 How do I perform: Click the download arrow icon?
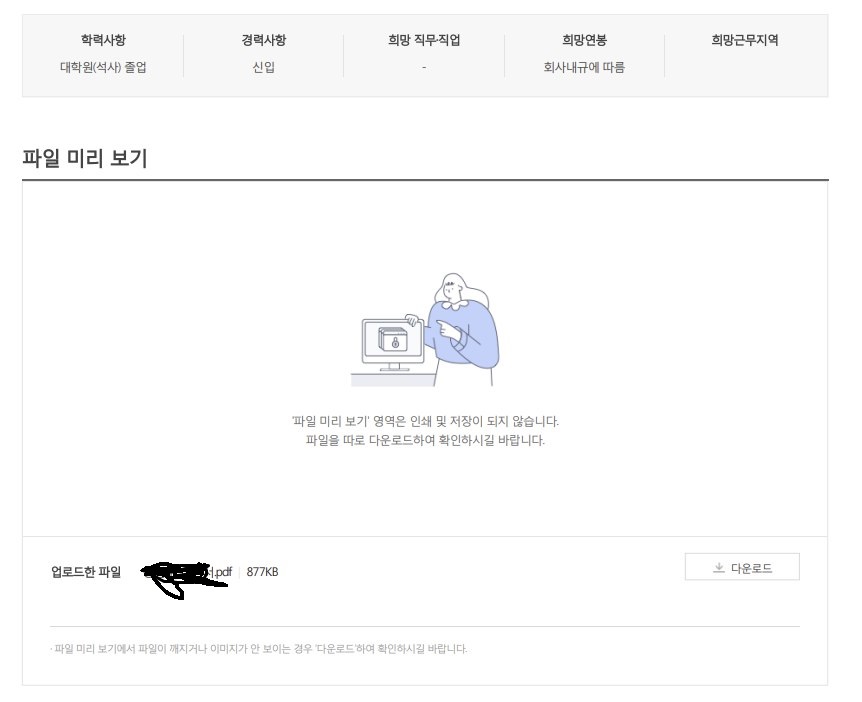(x=719, y=568)
